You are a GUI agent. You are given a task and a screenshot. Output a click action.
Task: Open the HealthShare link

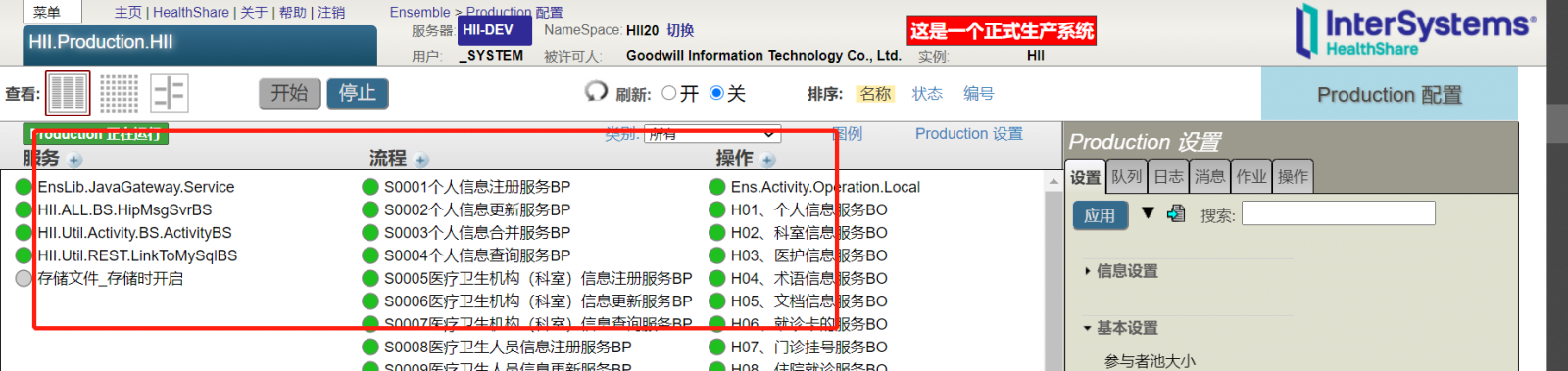(191, 12)
